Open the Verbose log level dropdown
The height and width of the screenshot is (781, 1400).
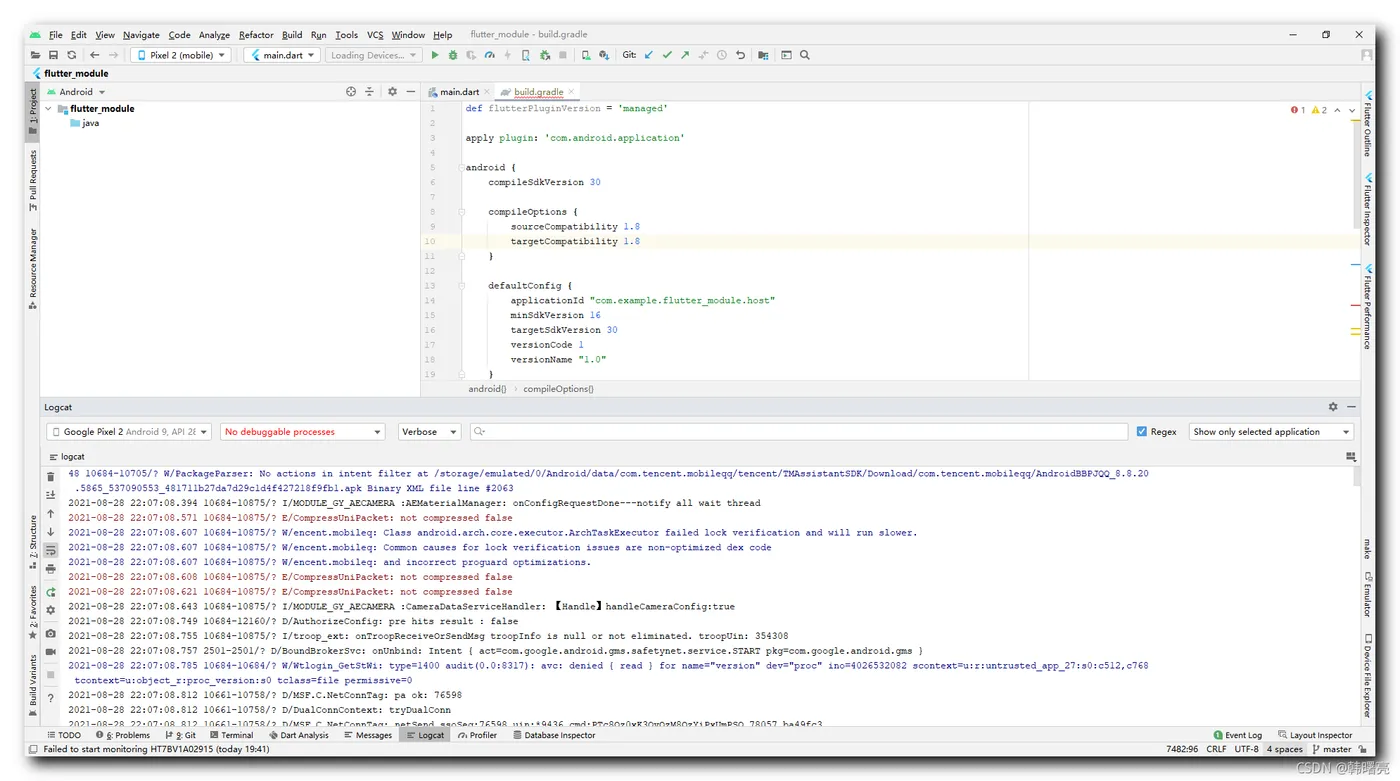click(x=428, y=432)
